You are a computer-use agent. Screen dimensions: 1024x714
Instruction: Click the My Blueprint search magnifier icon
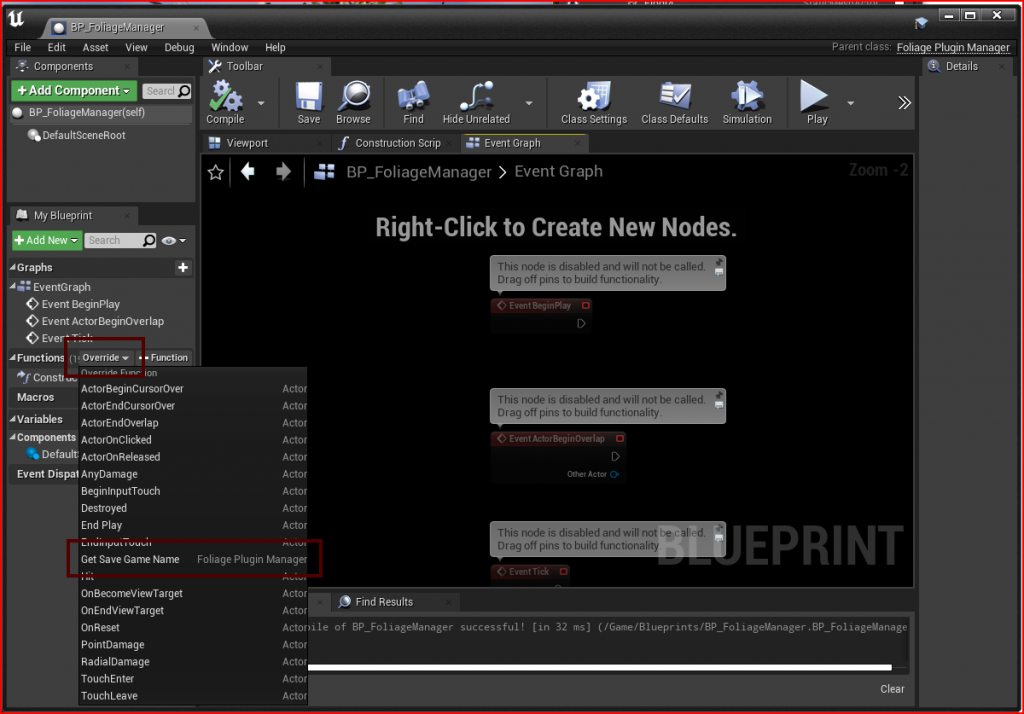(x=150, y=240)
